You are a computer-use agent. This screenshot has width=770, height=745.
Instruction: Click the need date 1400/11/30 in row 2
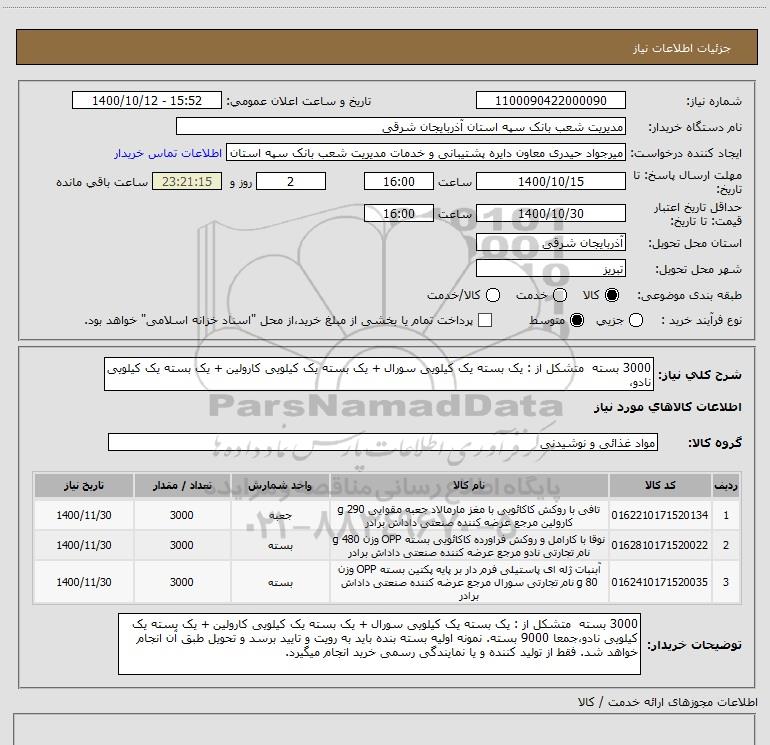click(x=83, y=545)
